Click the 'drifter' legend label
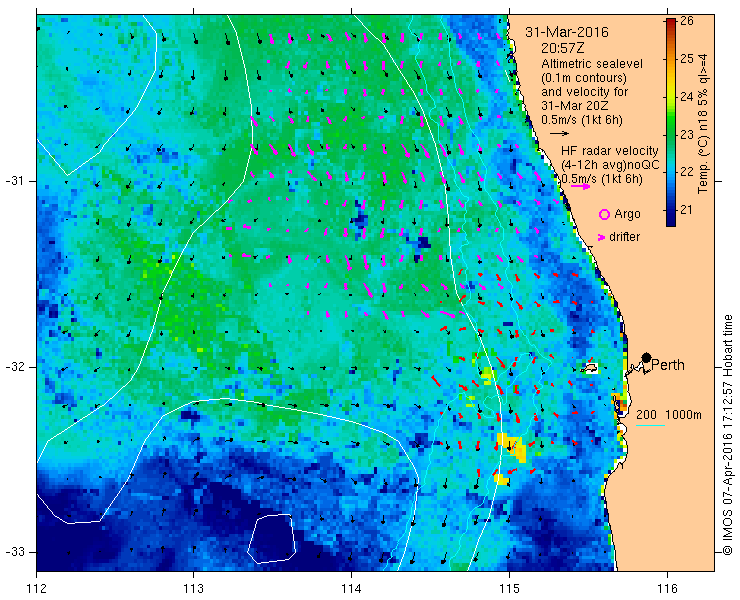Screen dimensions: 740x600 click(624, 237)
